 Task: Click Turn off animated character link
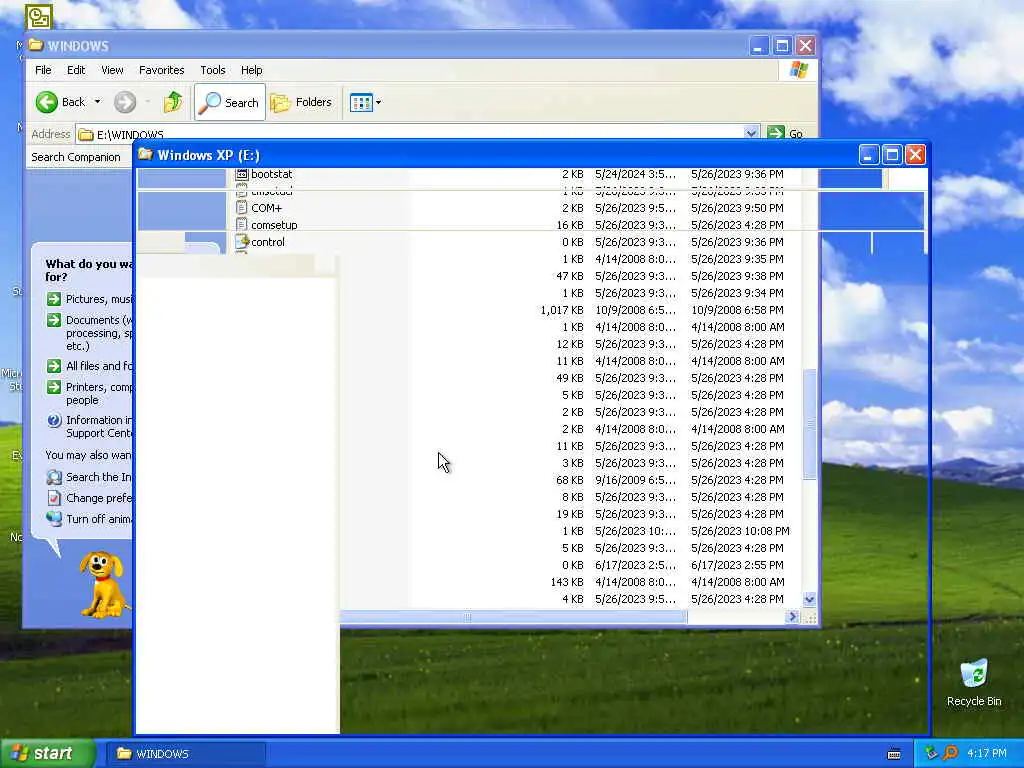point(89,519)
